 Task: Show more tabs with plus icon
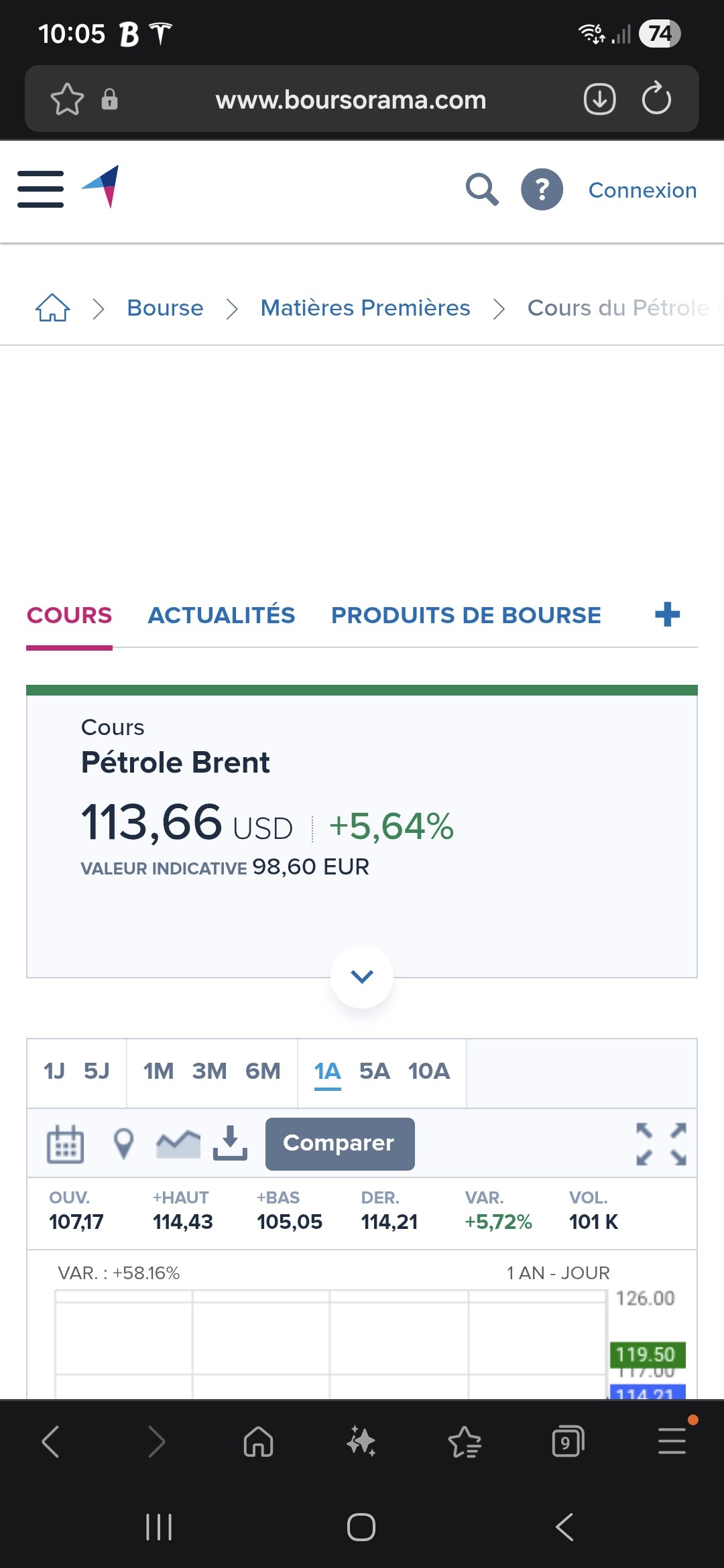[667, 614]
